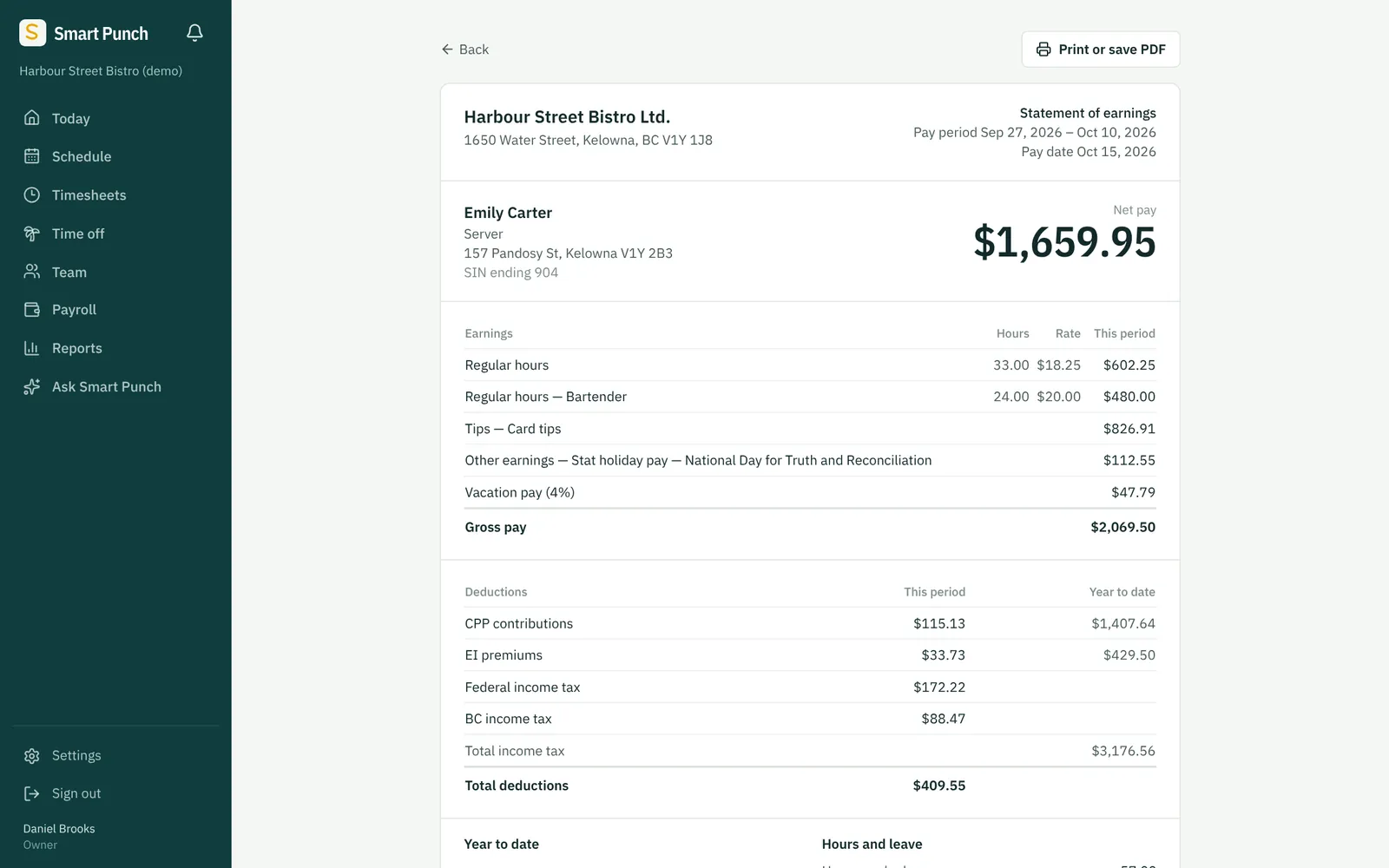Open Ask Smart Punch assistant
Screen dimensions: 1389x868
(x=116, y=387)
